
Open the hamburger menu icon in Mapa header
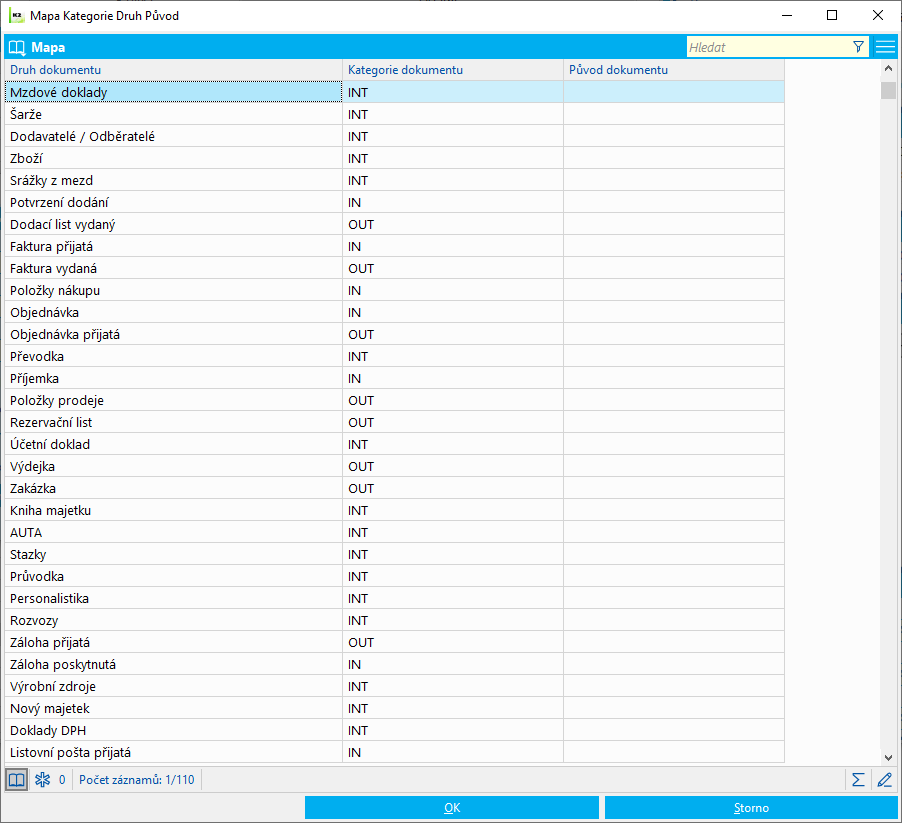885,47
